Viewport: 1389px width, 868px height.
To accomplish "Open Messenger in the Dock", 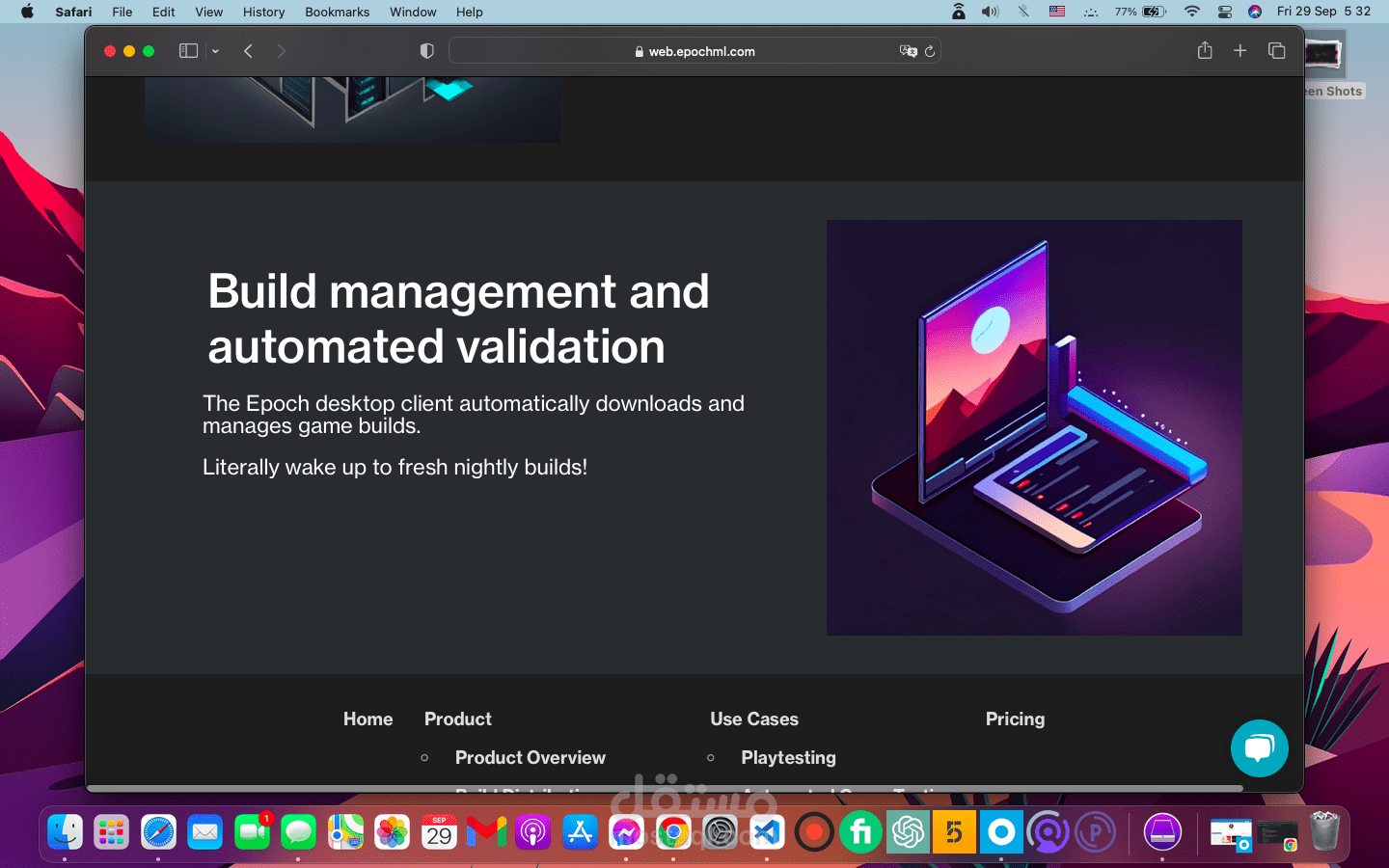I will click(626, 831).
